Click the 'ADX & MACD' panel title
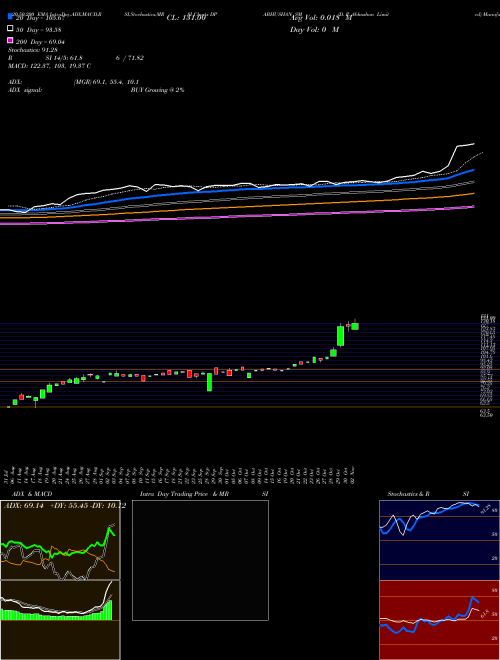 (32, 494)
